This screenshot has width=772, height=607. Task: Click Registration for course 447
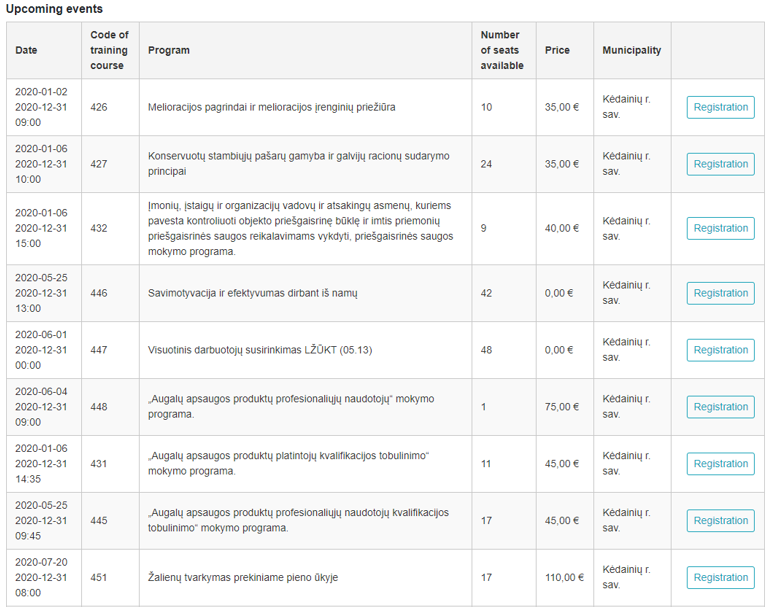pyautogui.click(x=720, y=350)
